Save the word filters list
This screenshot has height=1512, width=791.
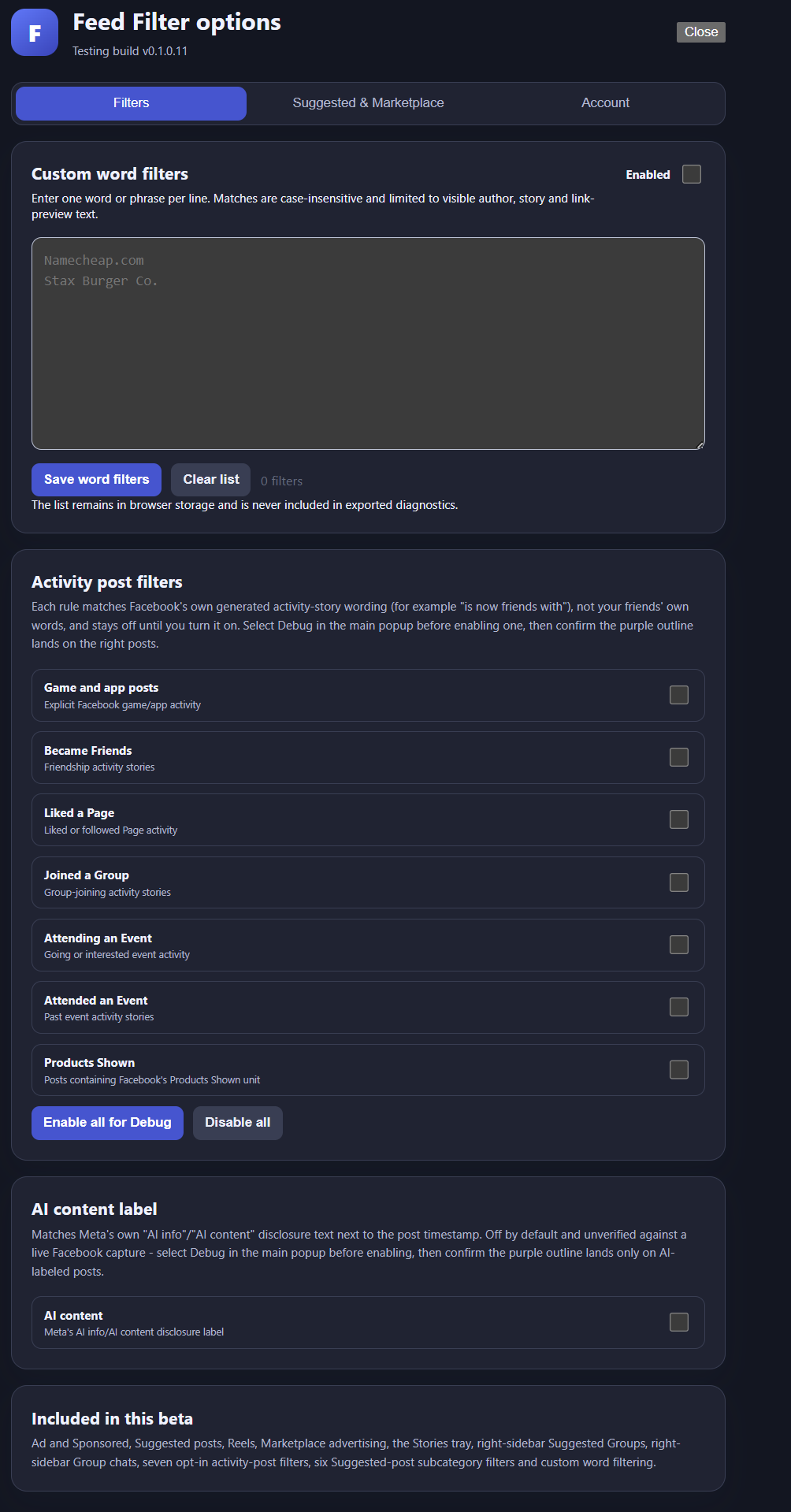point(96,480)
